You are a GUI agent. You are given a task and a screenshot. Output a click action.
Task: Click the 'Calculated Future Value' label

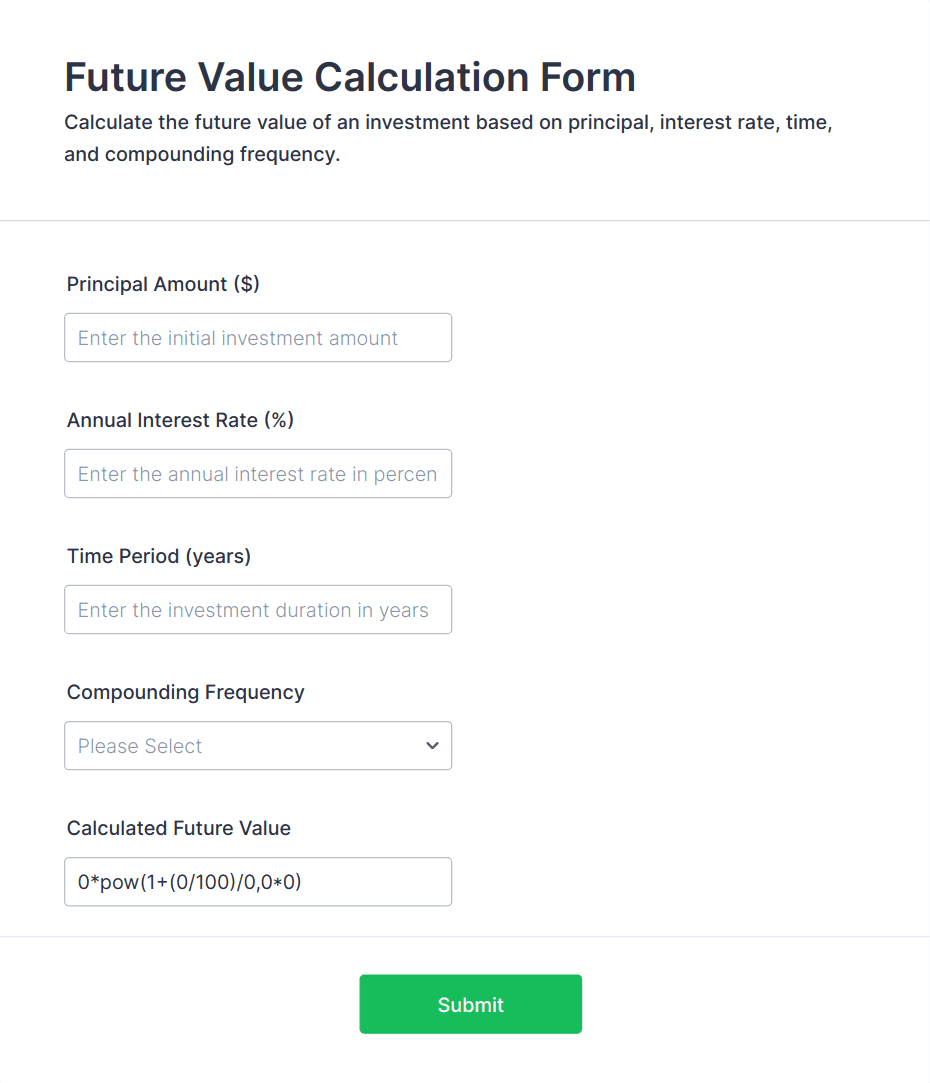179,828
